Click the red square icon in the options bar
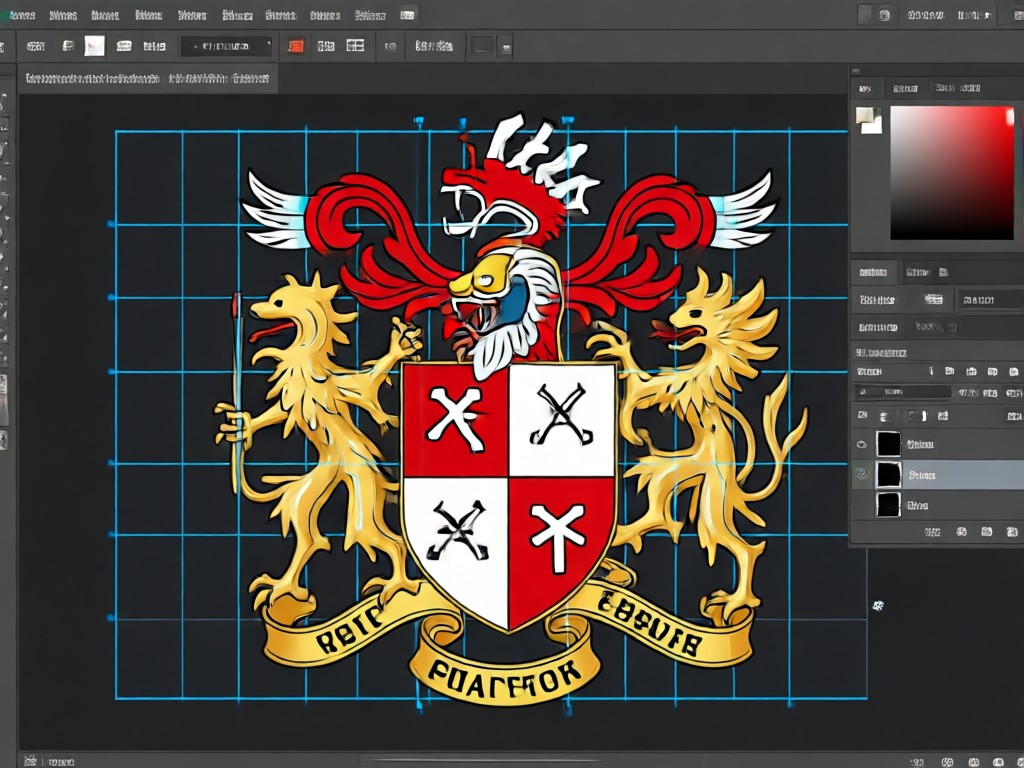Image resolution: width=1024 pixels, height=768 pixels. point(296,46)
